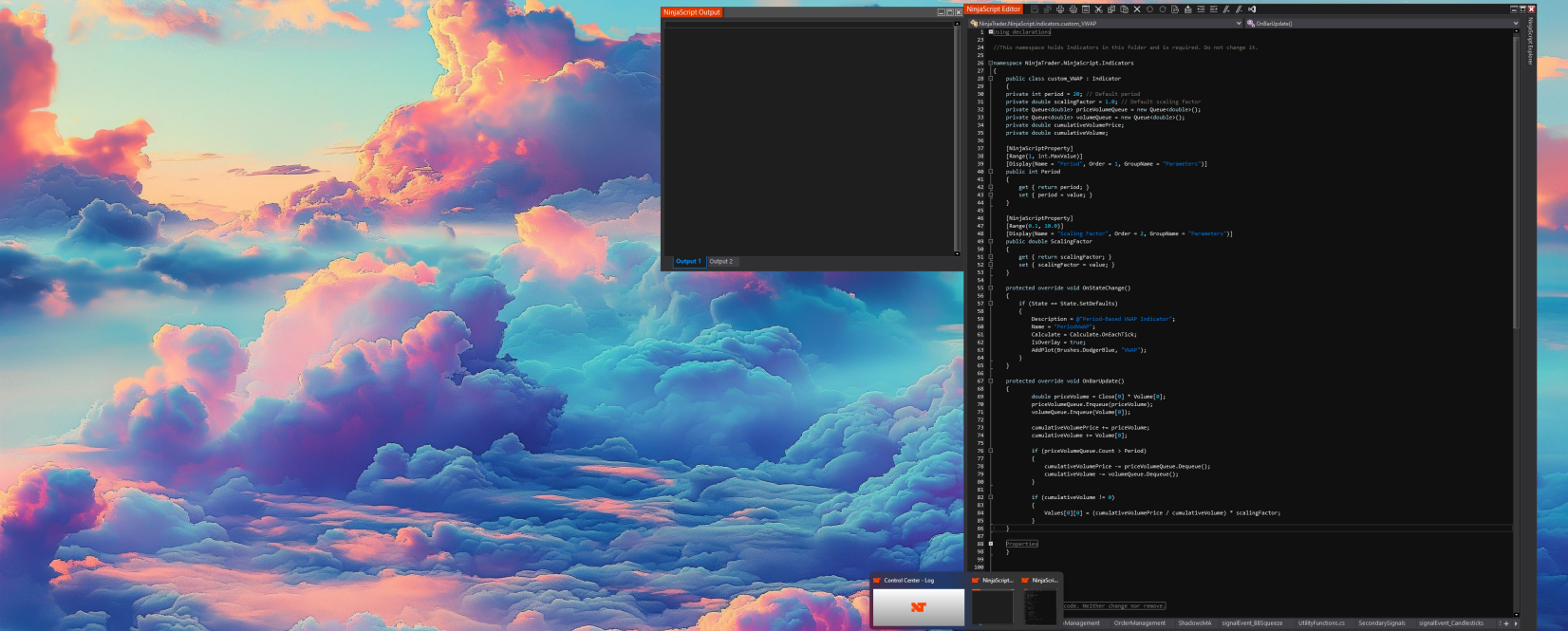Open the signalEvent_BBSqueeze script tab

click(1252, 623)
